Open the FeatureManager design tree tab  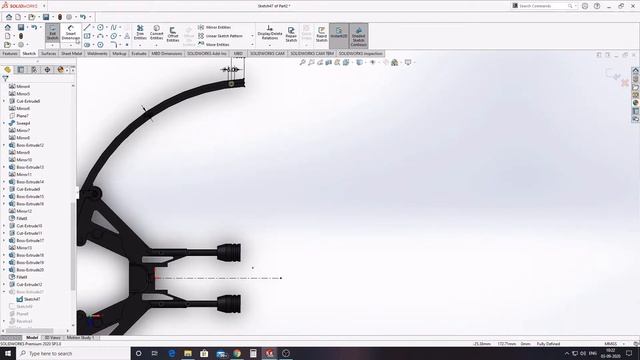(x=7, y=70)
